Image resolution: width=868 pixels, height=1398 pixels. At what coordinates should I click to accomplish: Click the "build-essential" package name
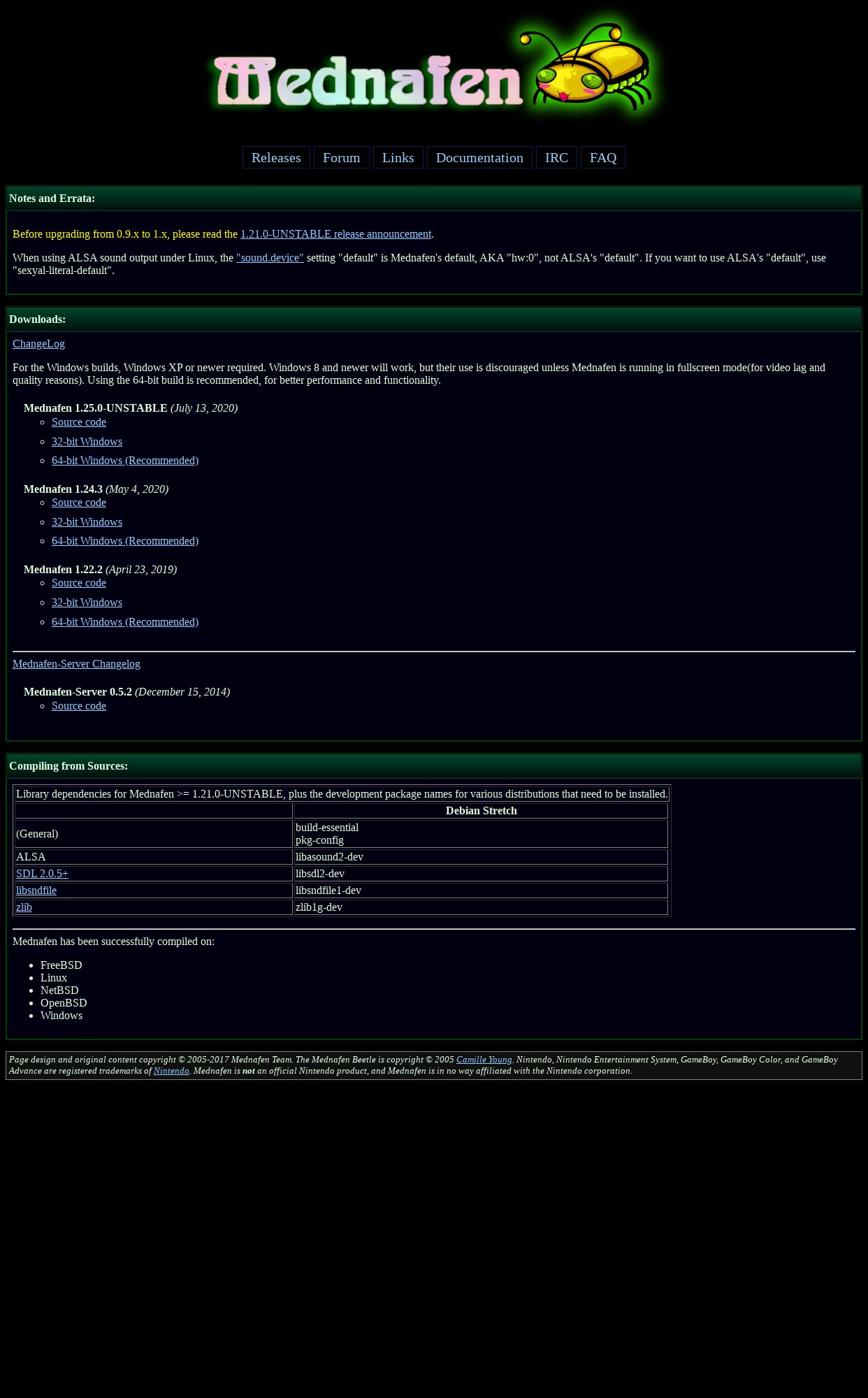point(327,828)
